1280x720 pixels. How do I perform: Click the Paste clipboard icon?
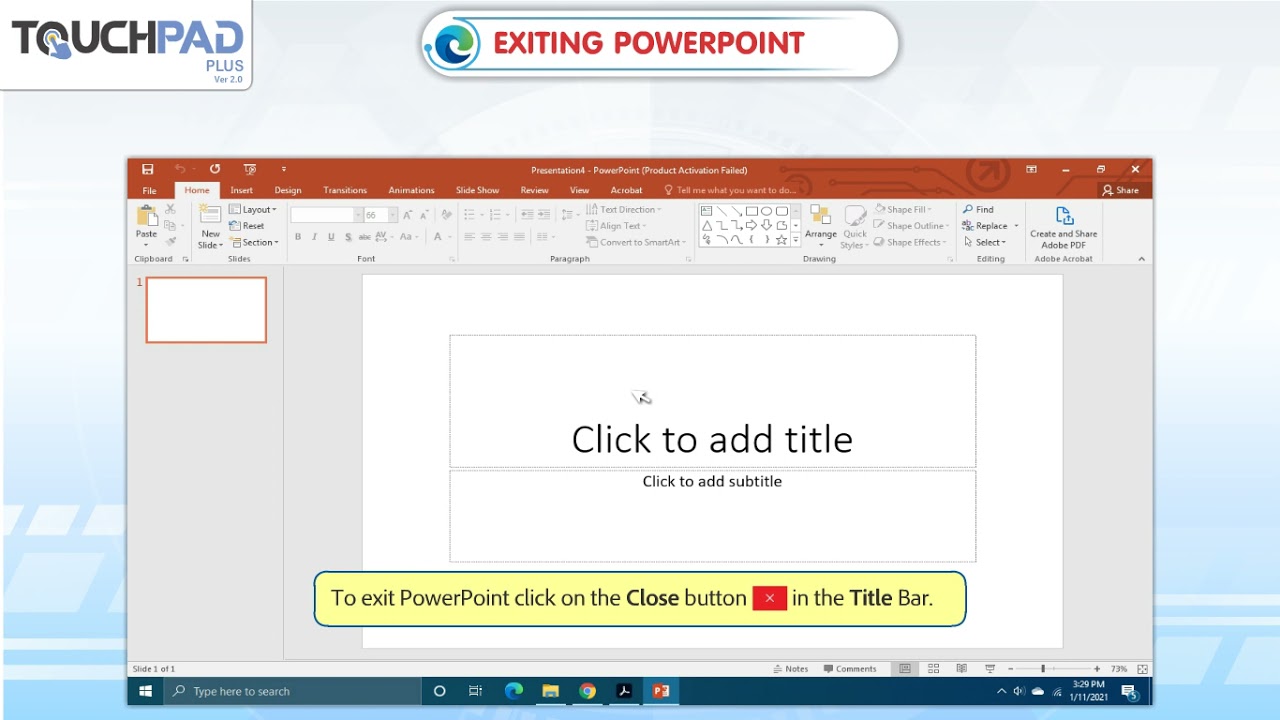pos(147,216)
